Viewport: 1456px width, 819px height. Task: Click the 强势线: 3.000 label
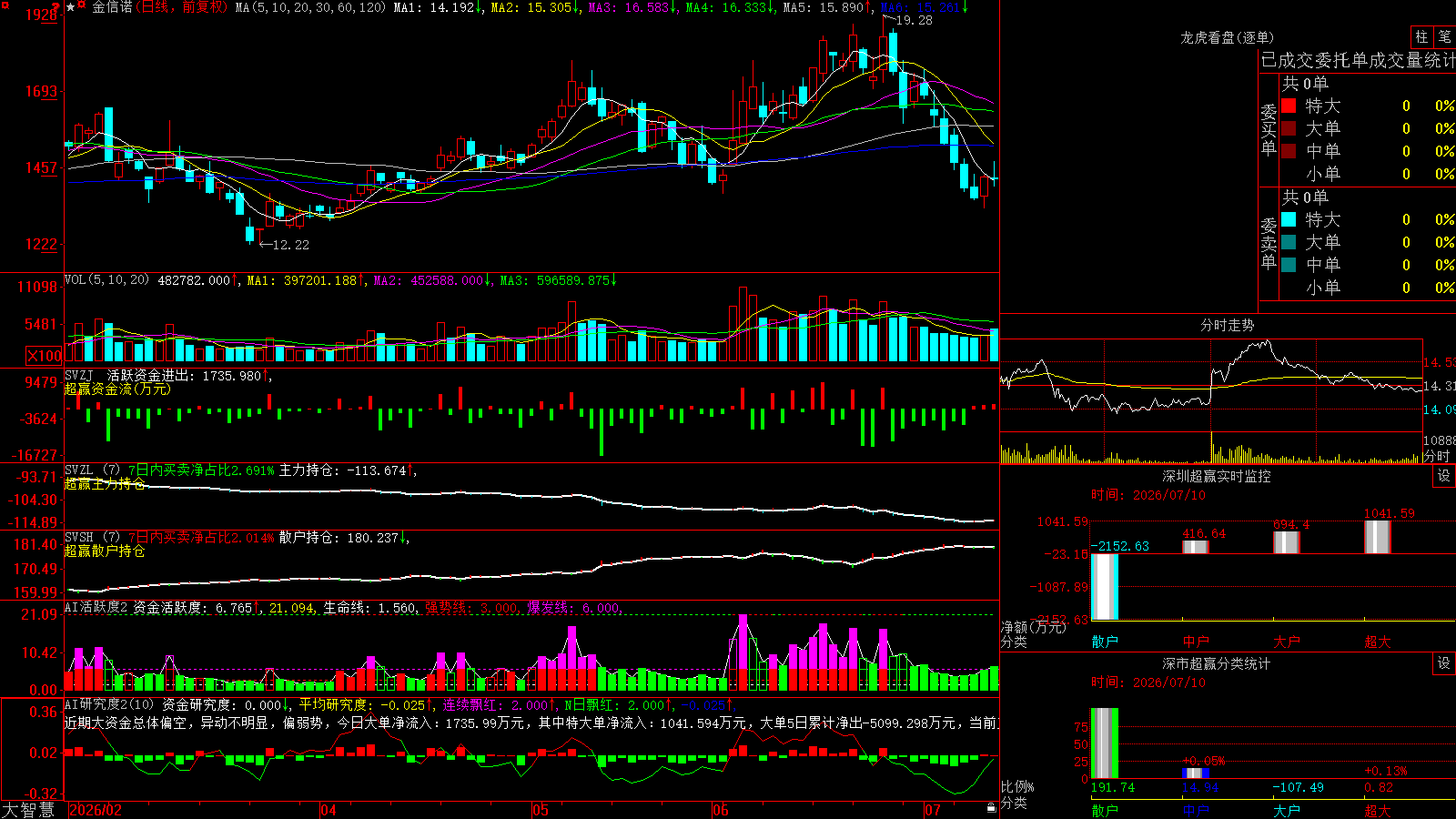click(471, 607)
